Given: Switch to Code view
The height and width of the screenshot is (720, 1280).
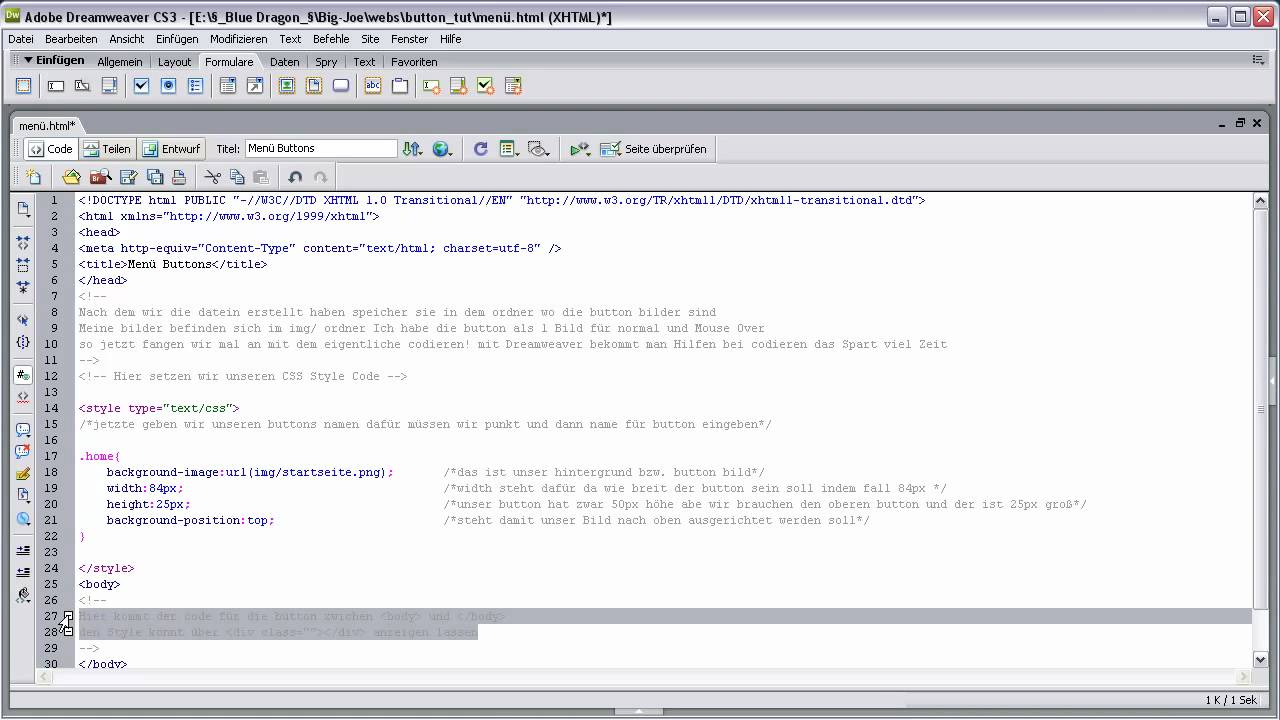Looking at the screenshot, I should tap(50, 149).
